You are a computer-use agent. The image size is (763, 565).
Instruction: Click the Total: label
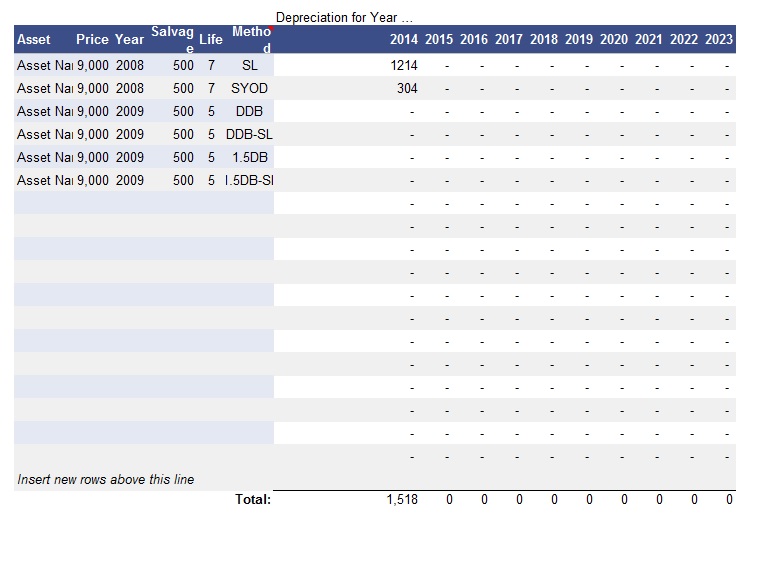coord(253,499)
